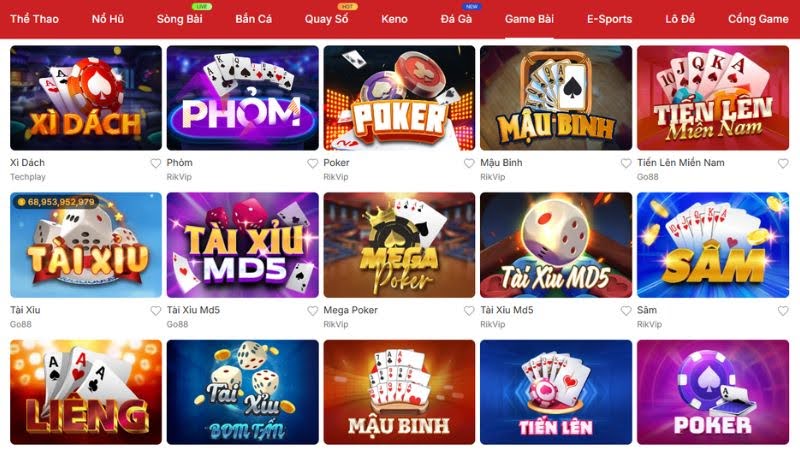
Task: Open the Liêng game thumbnail
Action: pyautogui.click(x=86, y=392)
